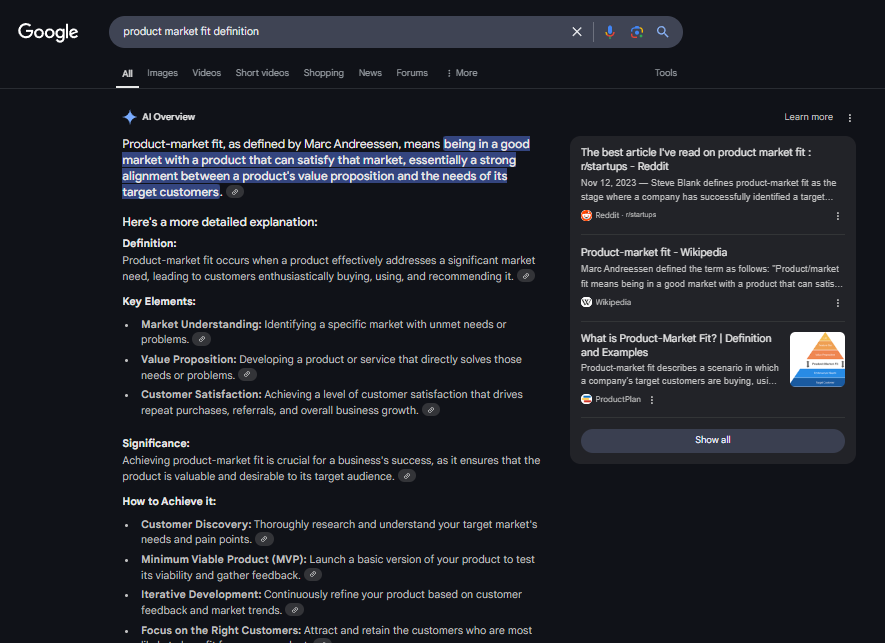Click link chip in Market Understanding bullet

coord(201,339)
